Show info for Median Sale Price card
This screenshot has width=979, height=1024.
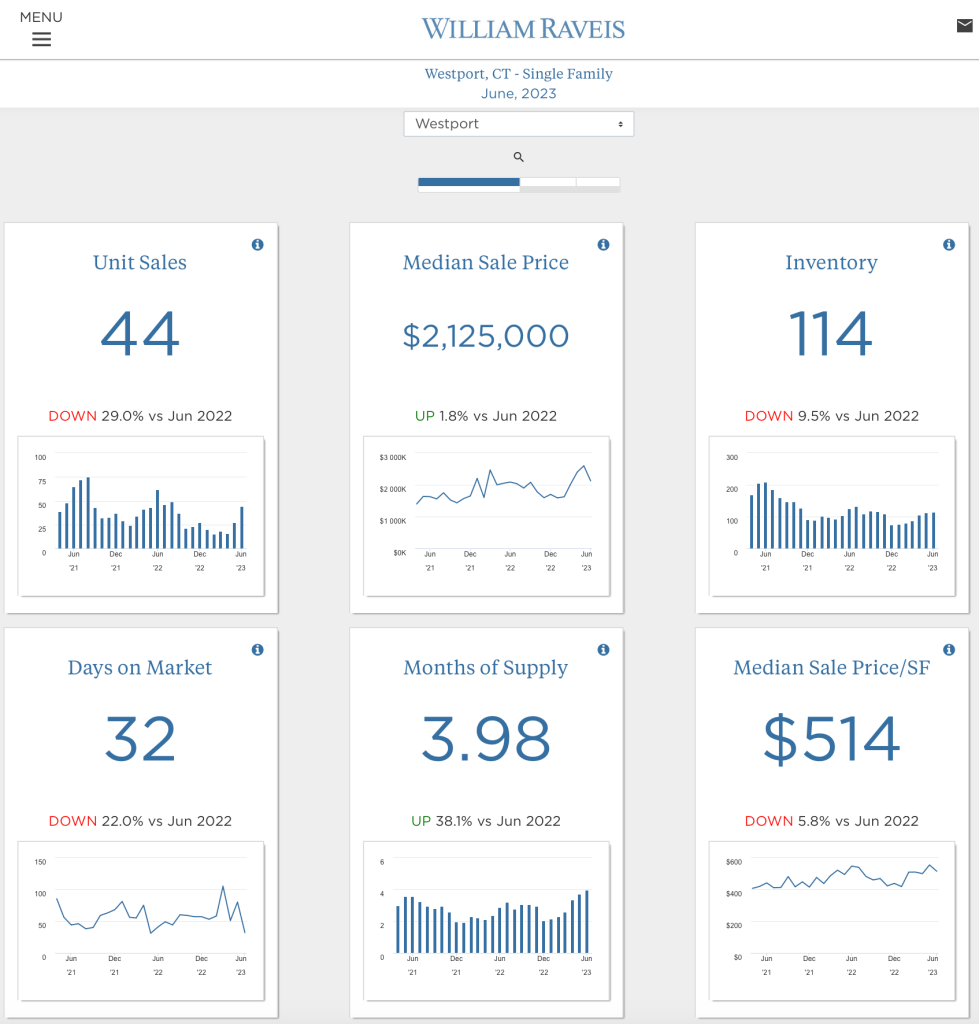coord(603,245)
